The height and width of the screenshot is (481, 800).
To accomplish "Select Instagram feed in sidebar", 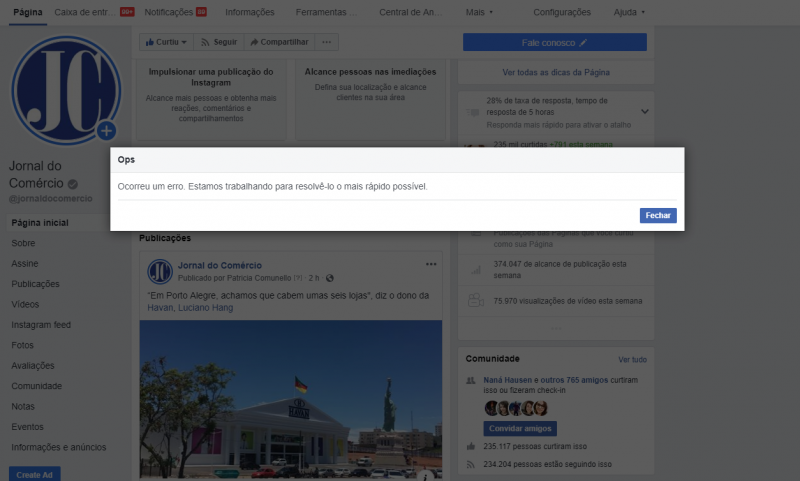I will coord(41,325).
